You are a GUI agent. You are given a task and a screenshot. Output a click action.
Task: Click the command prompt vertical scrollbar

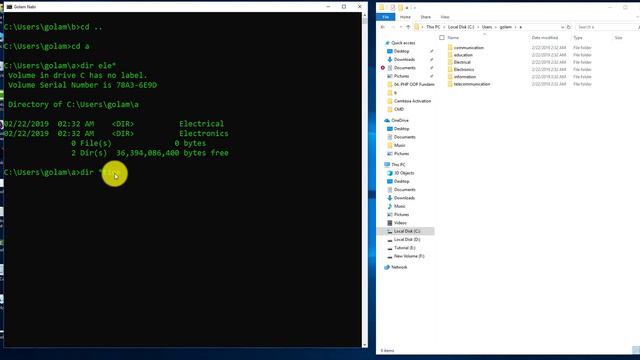point(364,180)
